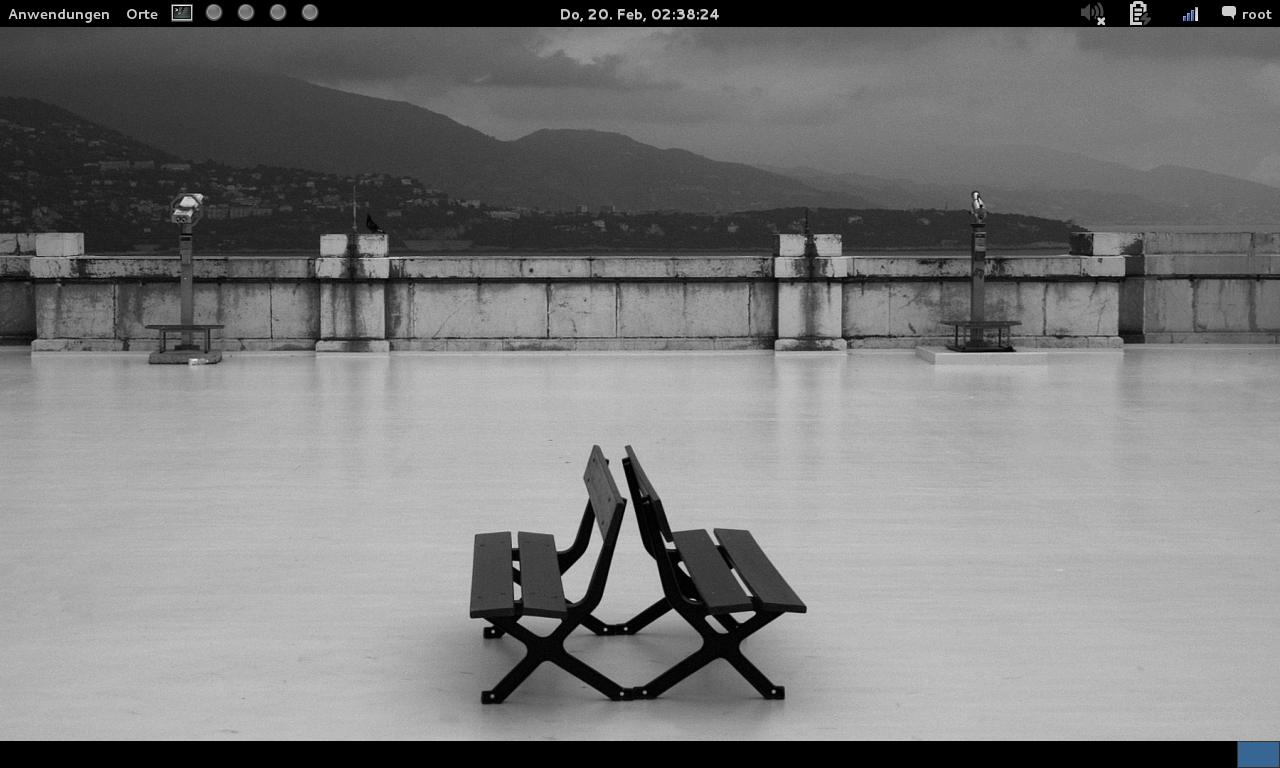
Task: Click empty top panel space right of clock
Action: (x=900, y=13)
